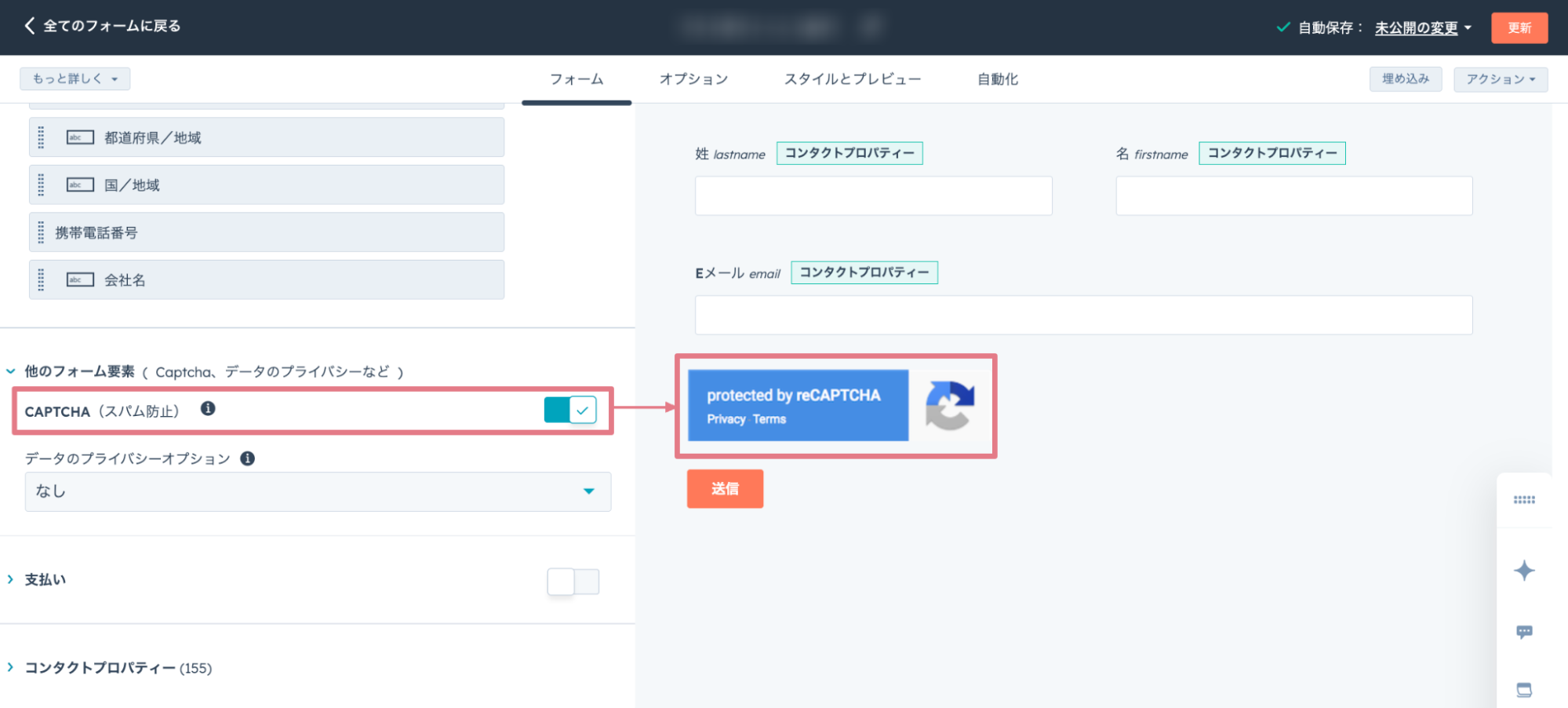Click the bottom window icon on right sidebar

(1524, 690)
